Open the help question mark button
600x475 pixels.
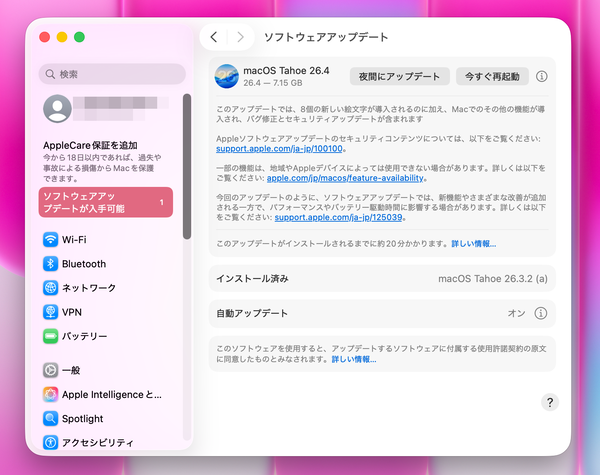click(x=550, y=402)
